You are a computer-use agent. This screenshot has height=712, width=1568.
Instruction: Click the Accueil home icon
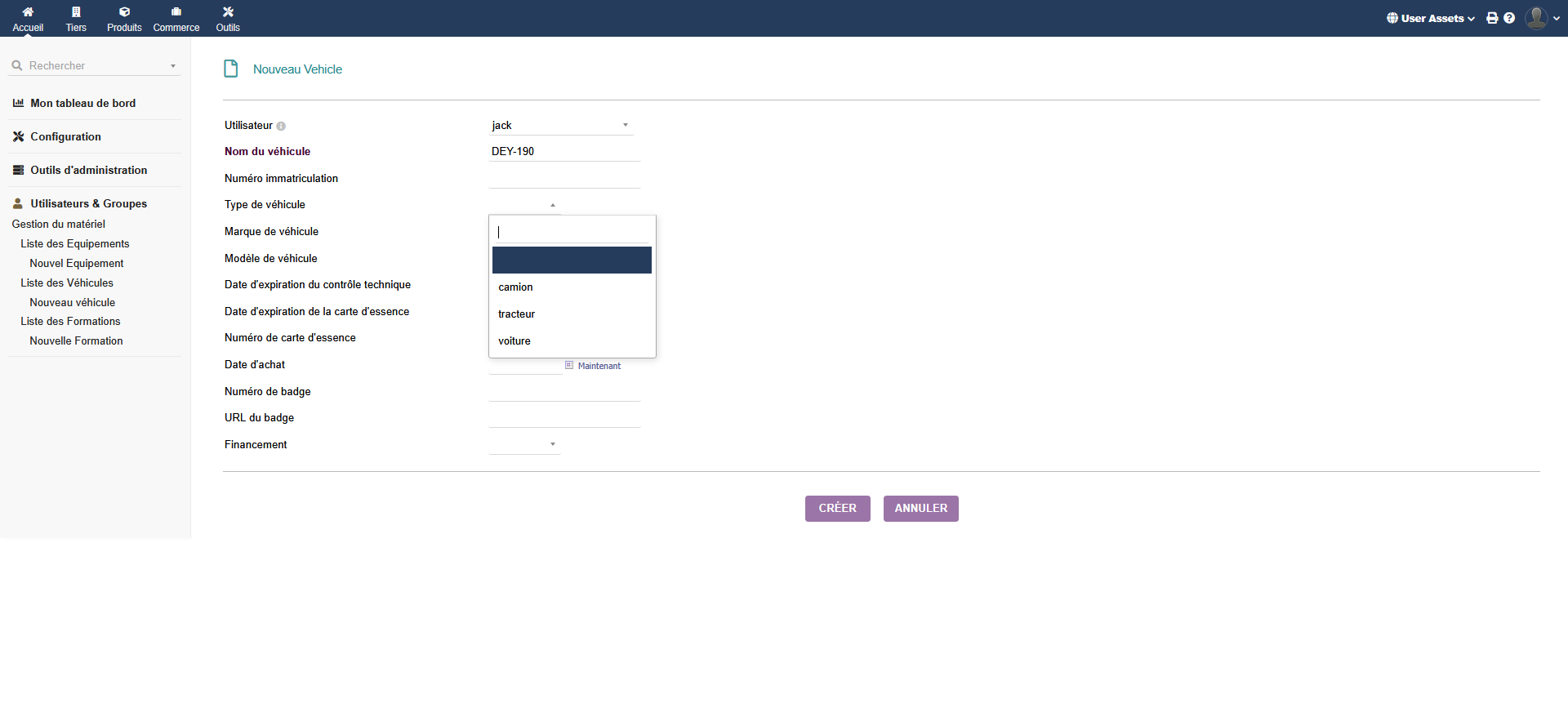coord(28,12)
